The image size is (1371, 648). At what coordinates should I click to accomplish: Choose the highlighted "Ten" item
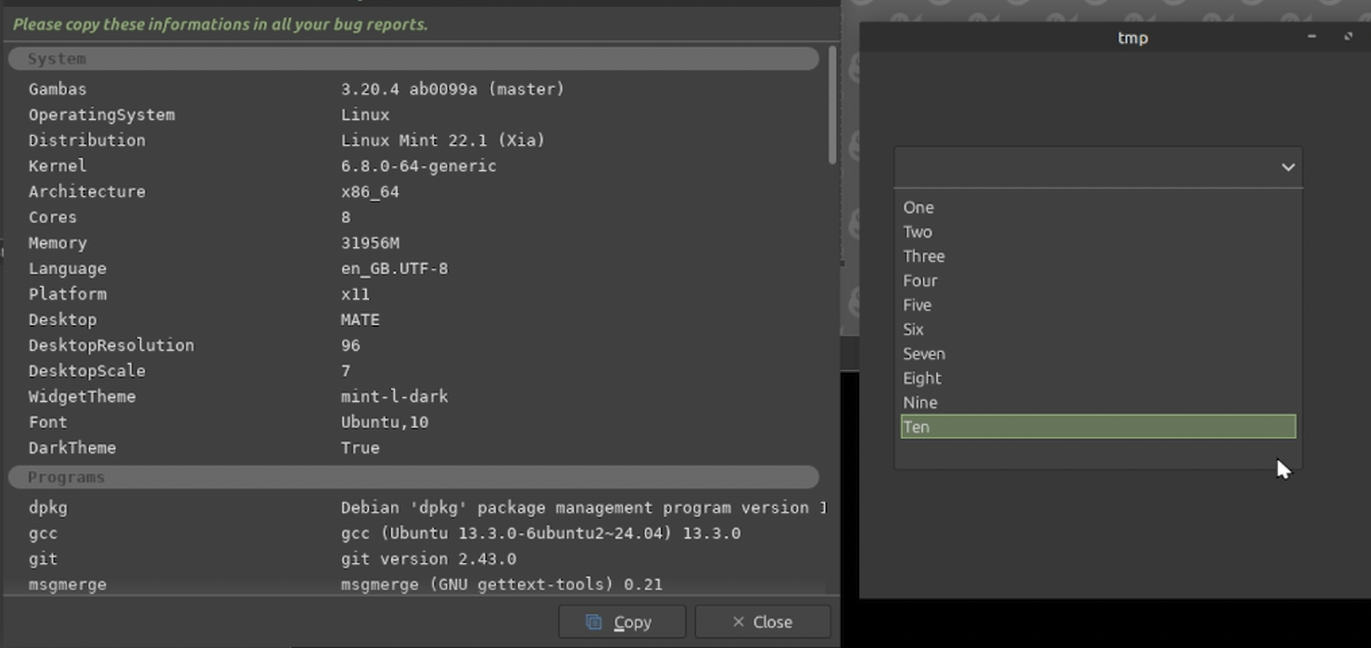point(1097,427)
